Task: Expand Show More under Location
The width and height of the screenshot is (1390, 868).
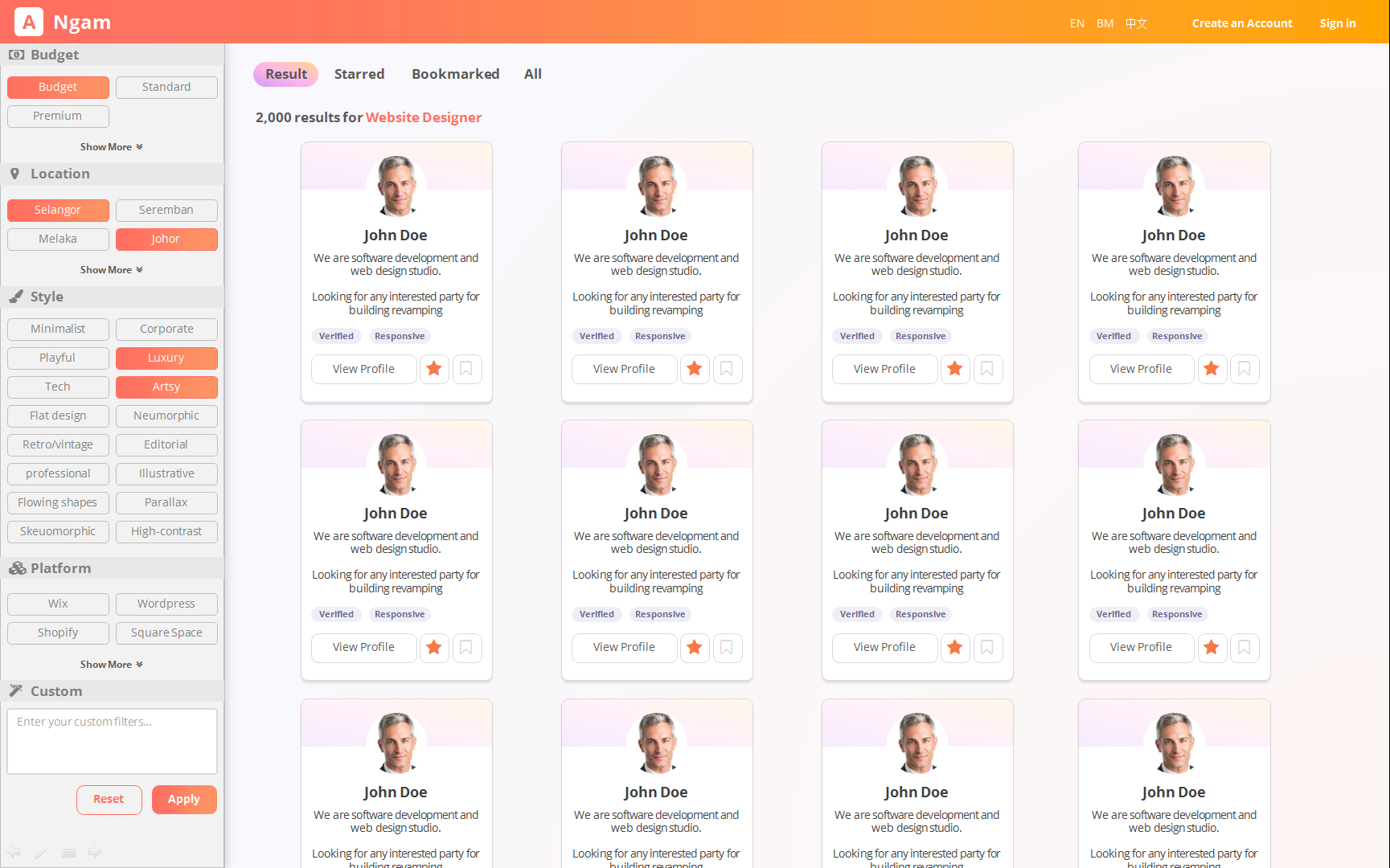Action: click(x=111, y=270)
